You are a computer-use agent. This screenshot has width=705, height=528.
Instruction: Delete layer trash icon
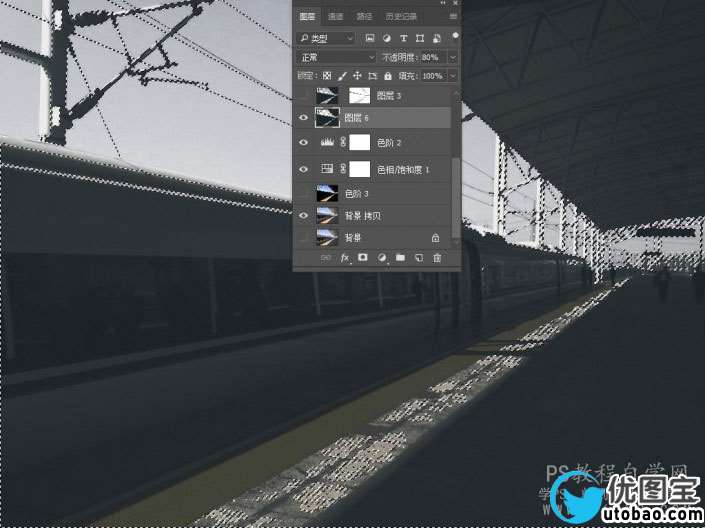(437, 258)
